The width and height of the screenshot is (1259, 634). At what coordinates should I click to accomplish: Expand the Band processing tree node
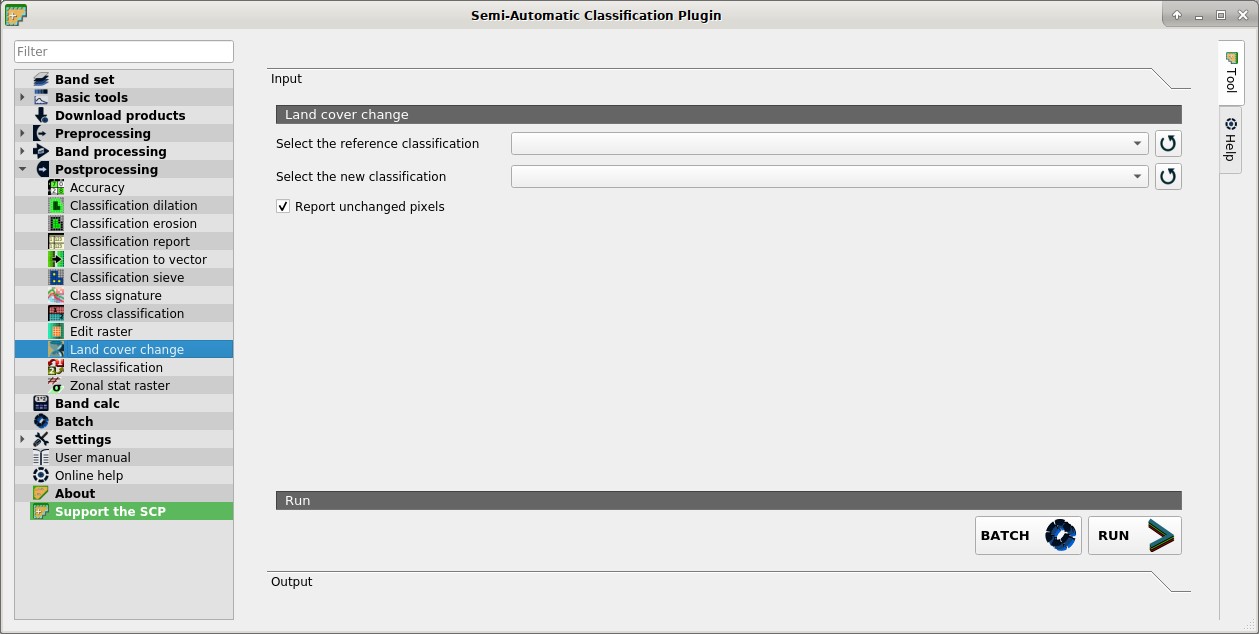(x=22, y=151)
